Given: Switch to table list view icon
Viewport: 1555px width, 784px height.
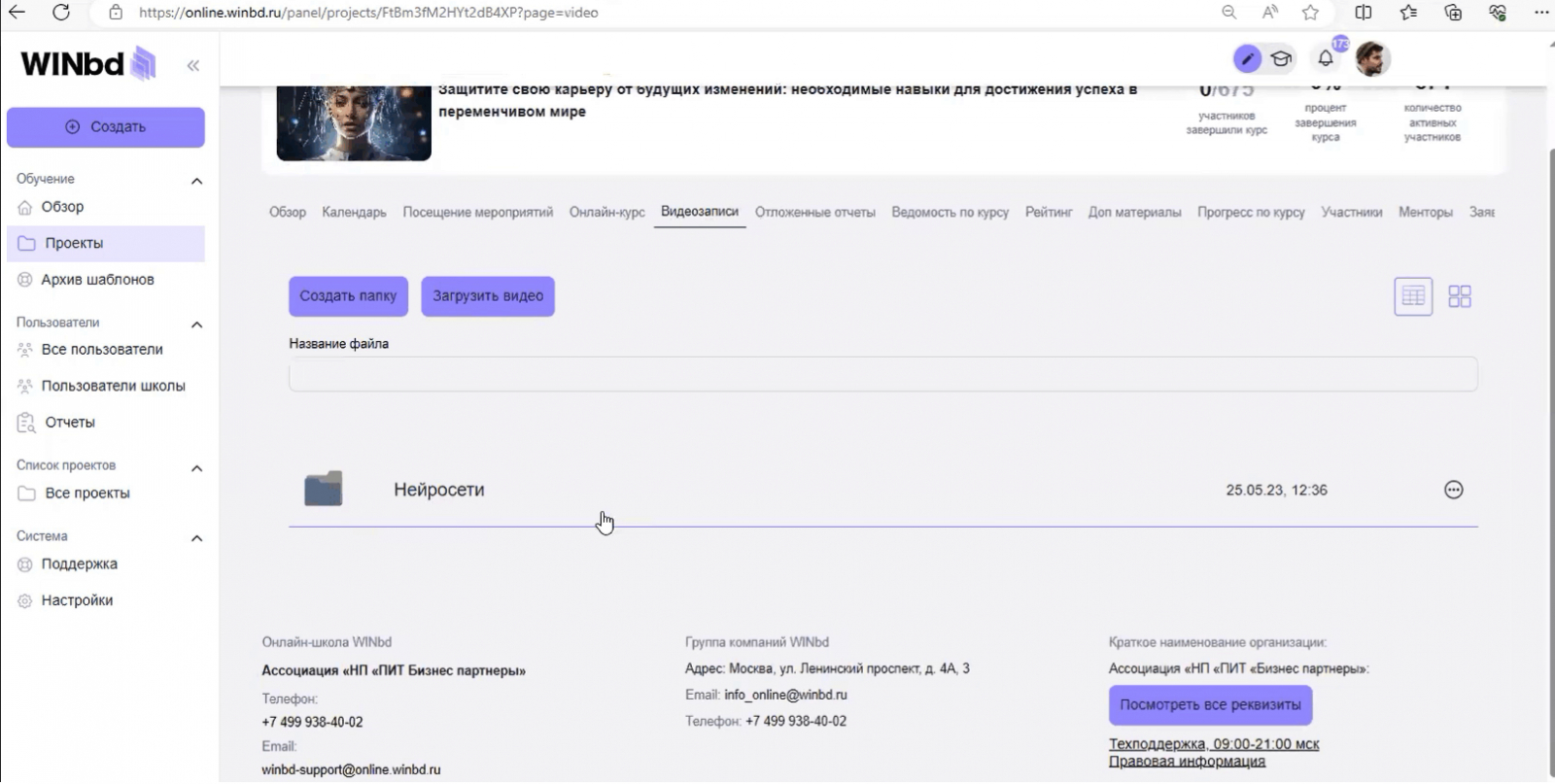Looking at the screenshot, I should click(x=1413, y=296).
